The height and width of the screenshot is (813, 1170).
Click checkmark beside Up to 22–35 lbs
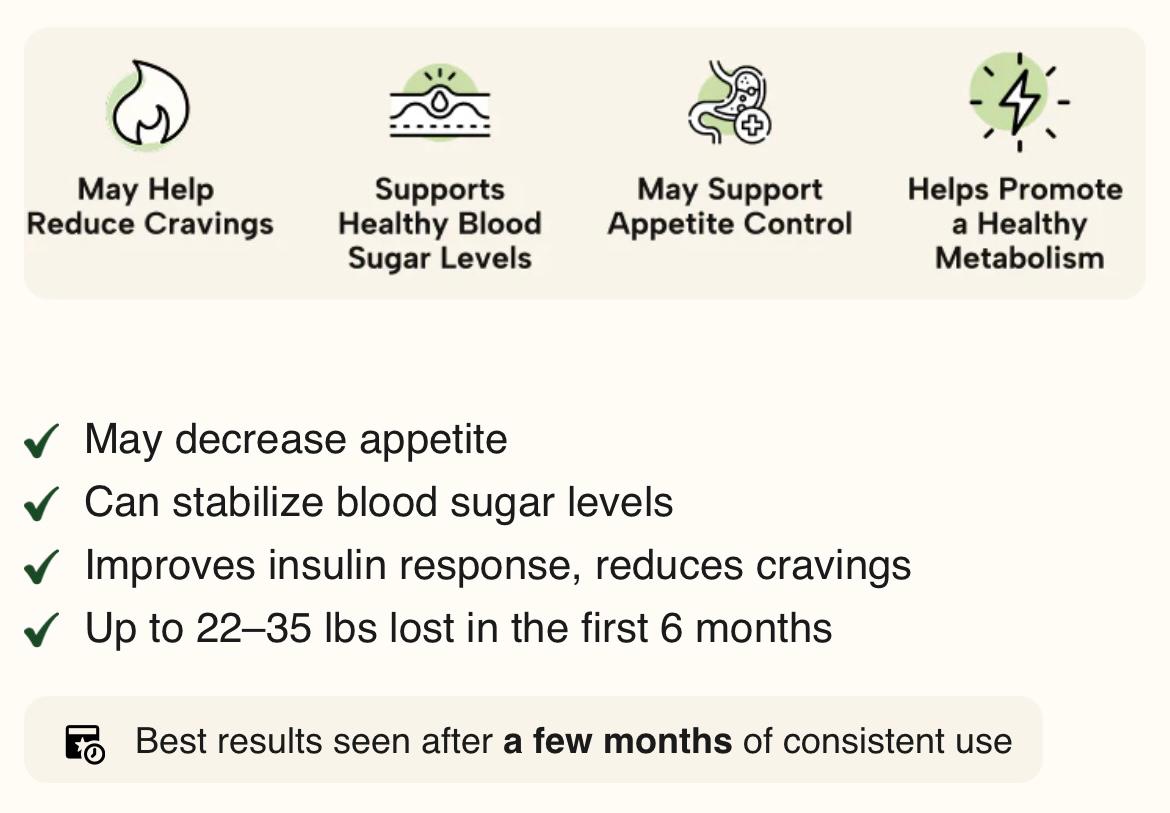tap(42, 629)
